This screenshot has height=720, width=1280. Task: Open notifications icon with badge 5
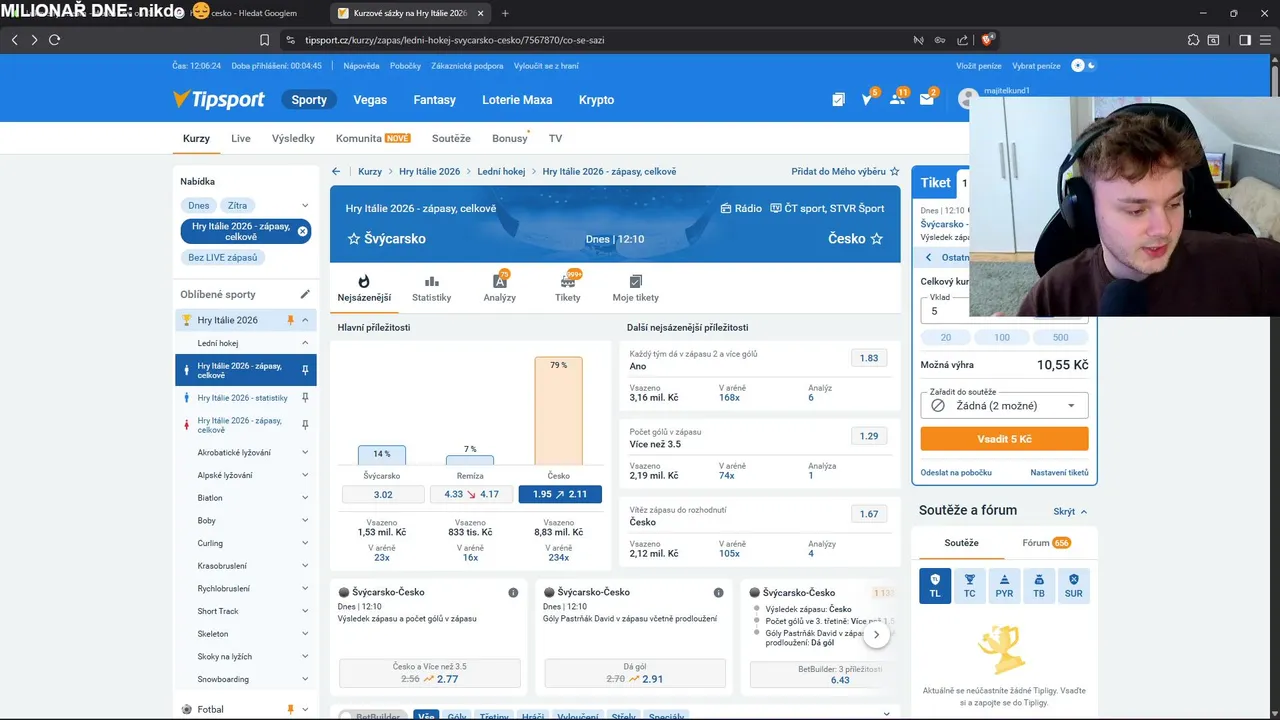(x=868, y=99)
